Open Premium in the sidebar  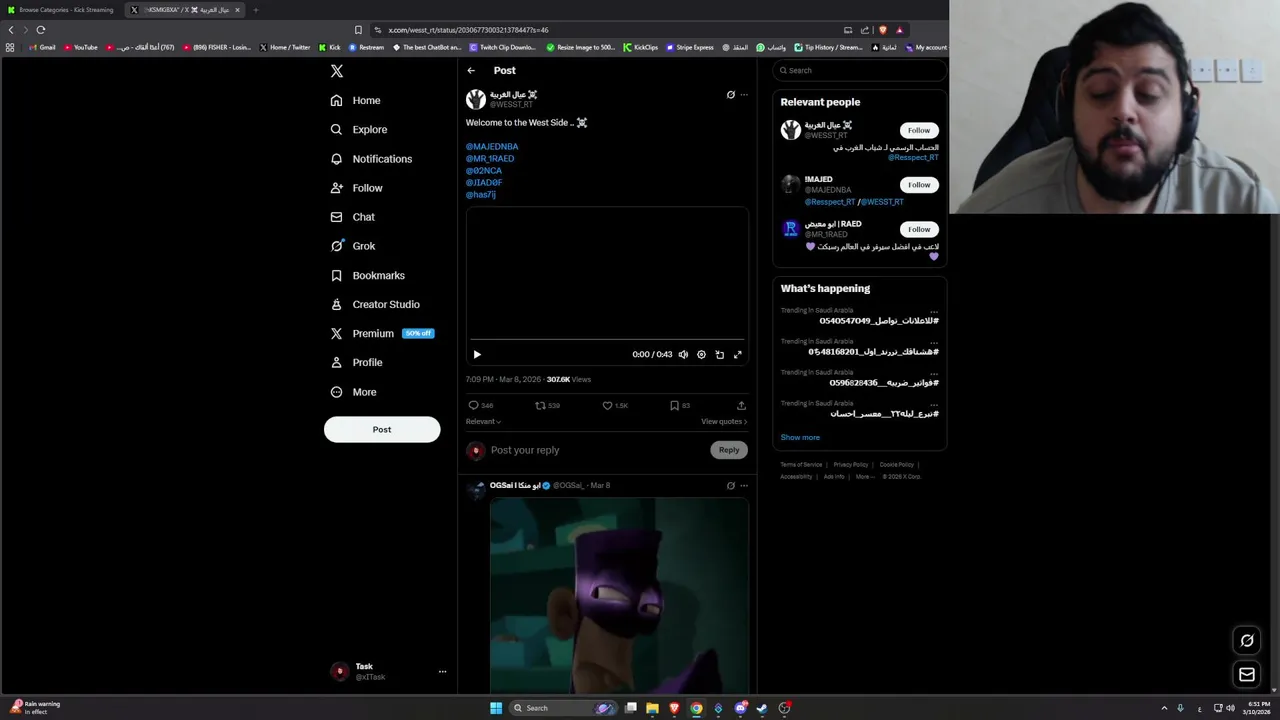click(x=381, y=333)
